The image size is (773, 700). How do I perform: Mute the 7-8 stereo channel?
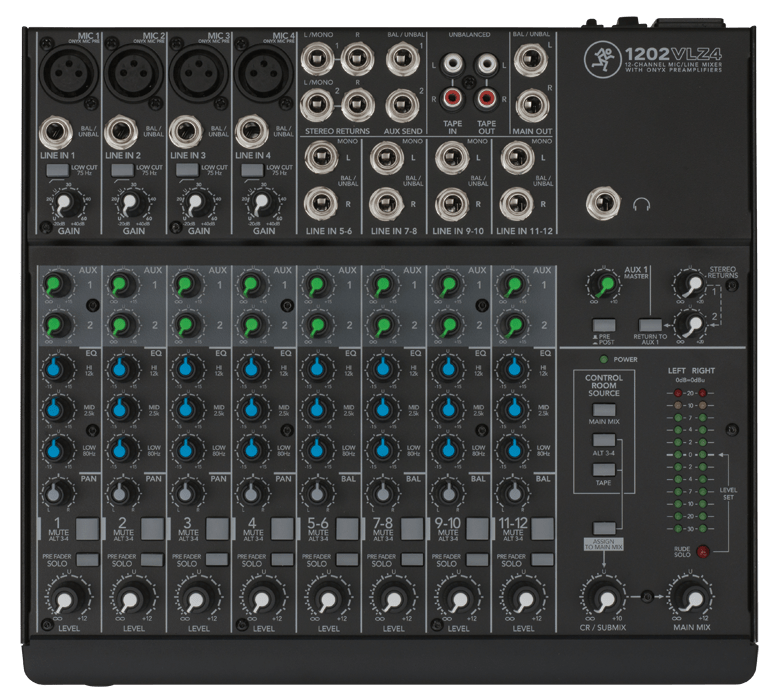[x=412, y=528]
